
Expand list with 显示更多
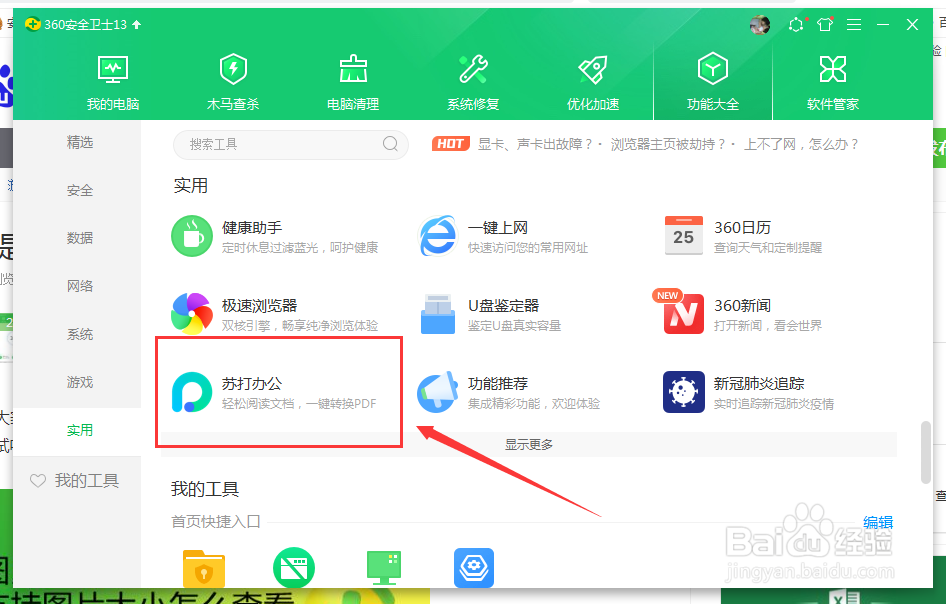coord(529,445)
